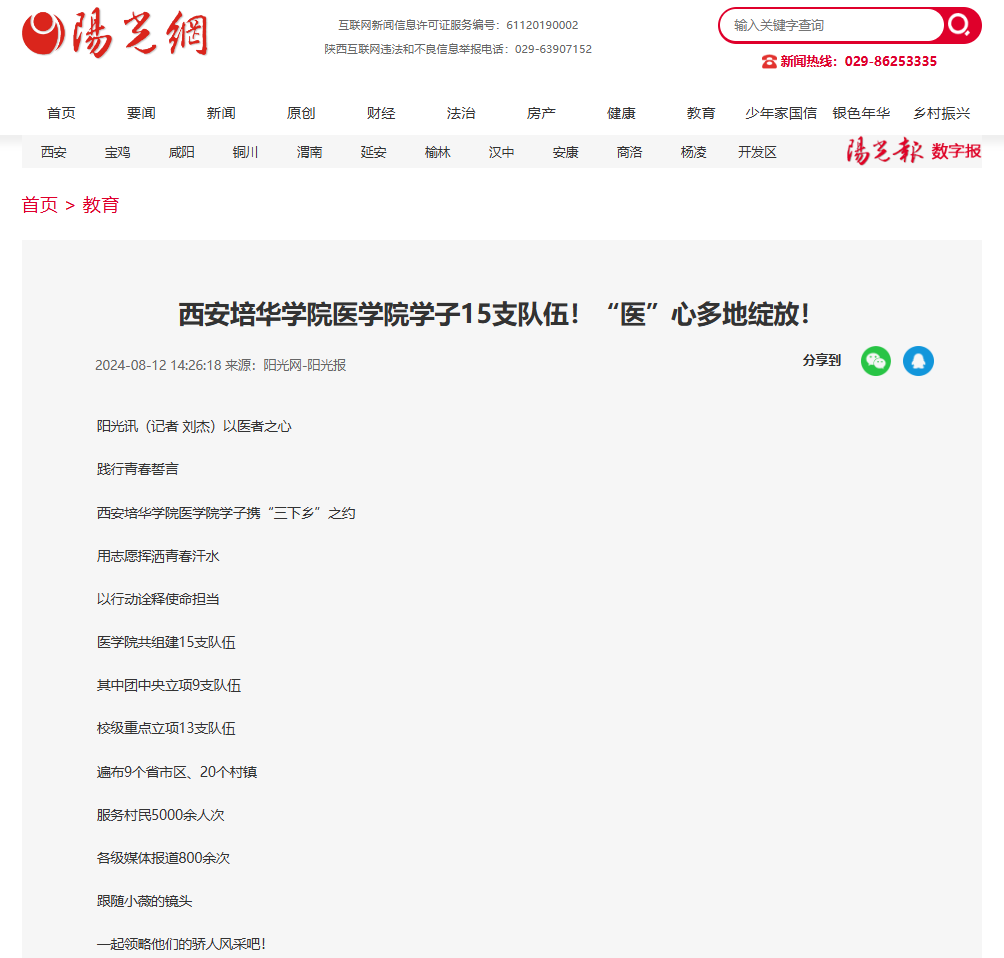Open the 法治 navigation section
Image resolution: width=1004 pixels, height=958 pixels.
[461, 113]
